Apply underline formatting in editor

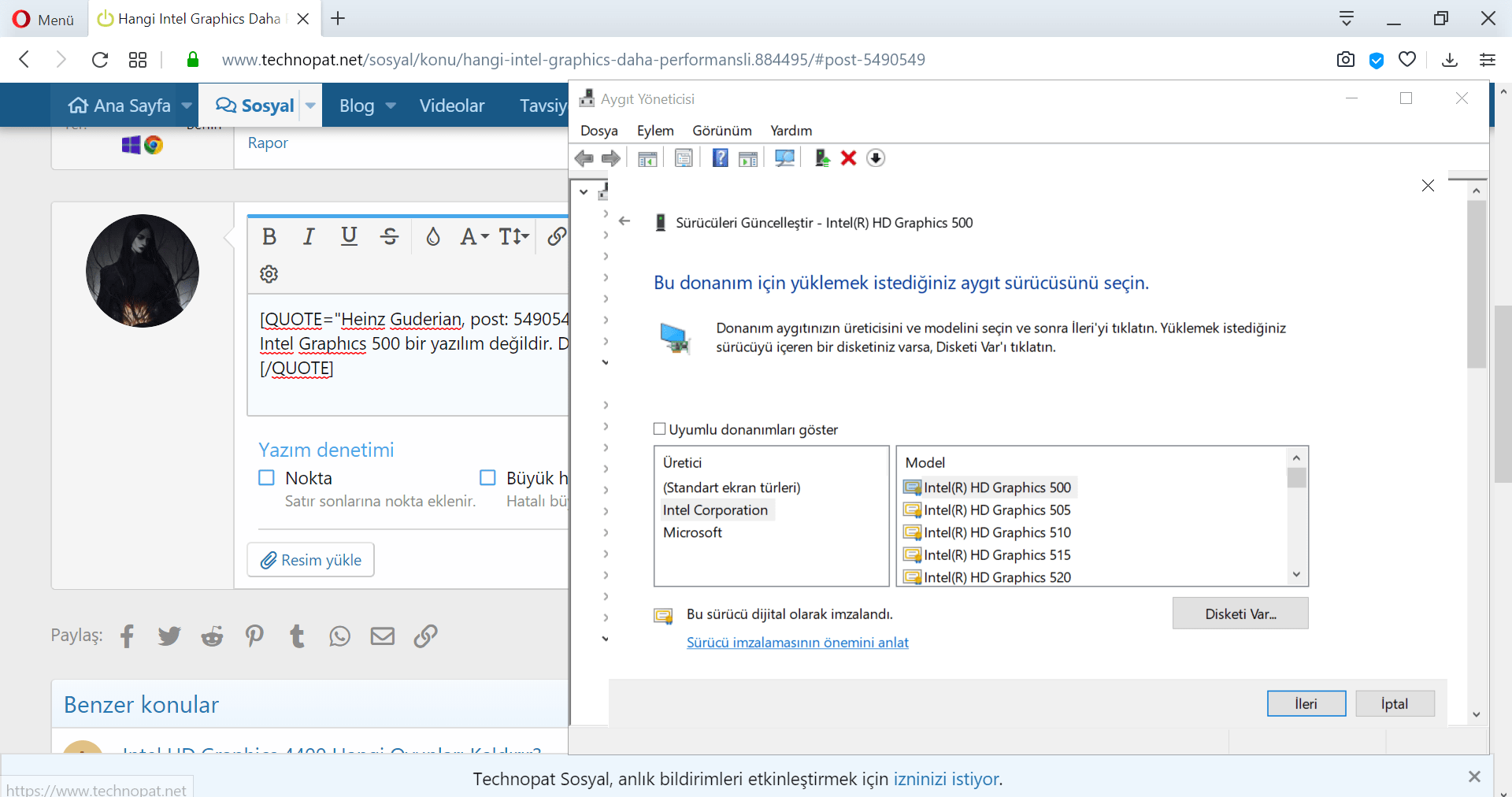point(349,236)
